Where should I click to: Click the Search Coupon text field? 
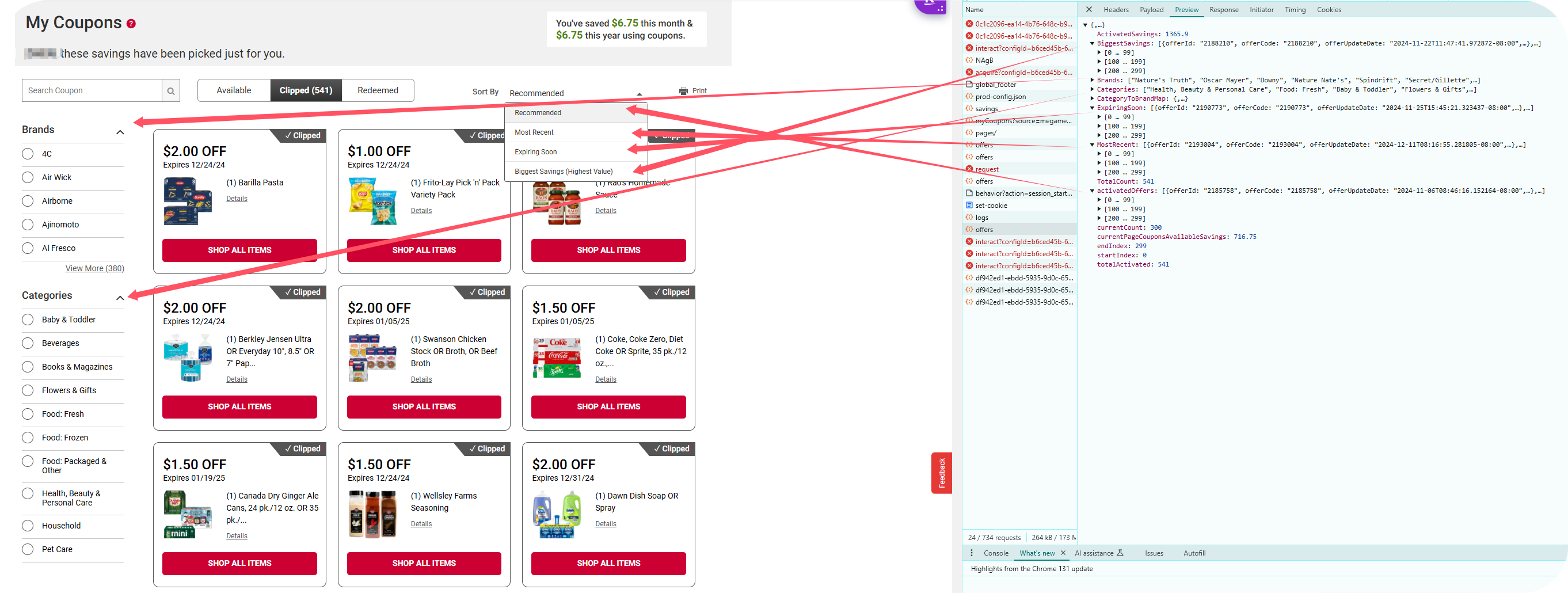pos(92,91)
